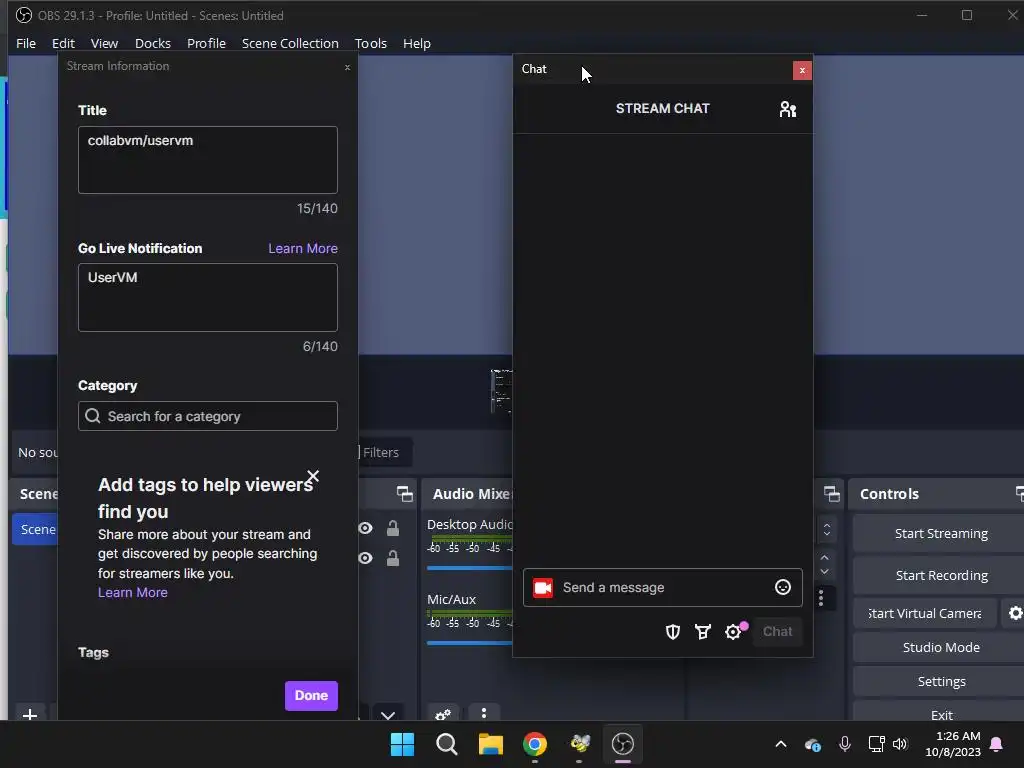Open source Filters button
1024x768 pixels.
pos(385,452)
